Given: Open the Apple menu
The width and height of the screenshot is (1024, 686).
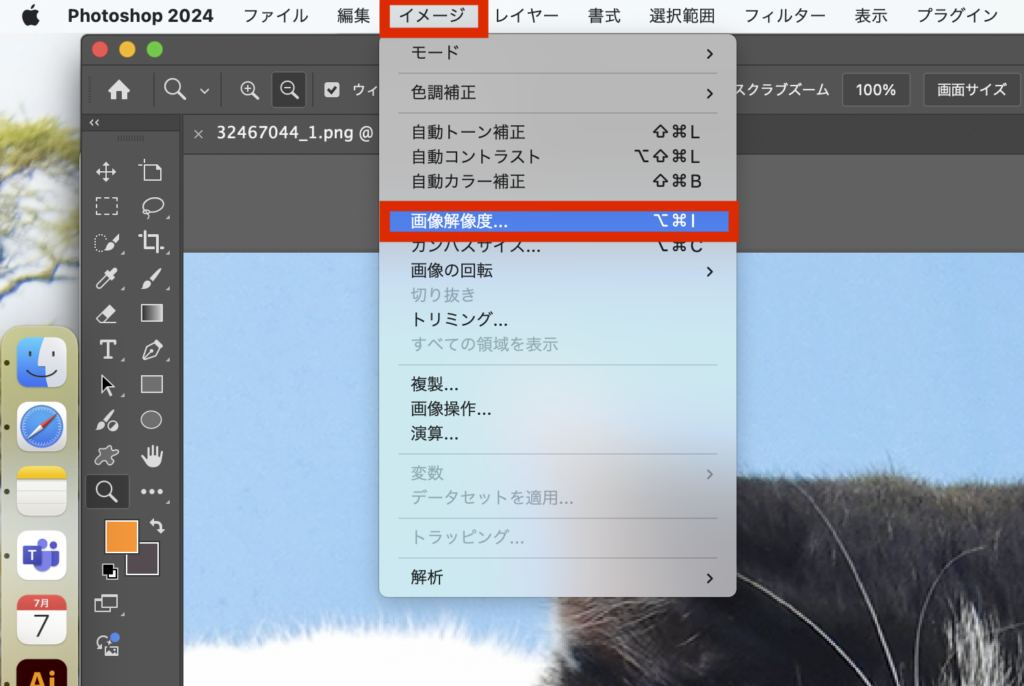Looking at the screenshot, I should tap(30, 15).
